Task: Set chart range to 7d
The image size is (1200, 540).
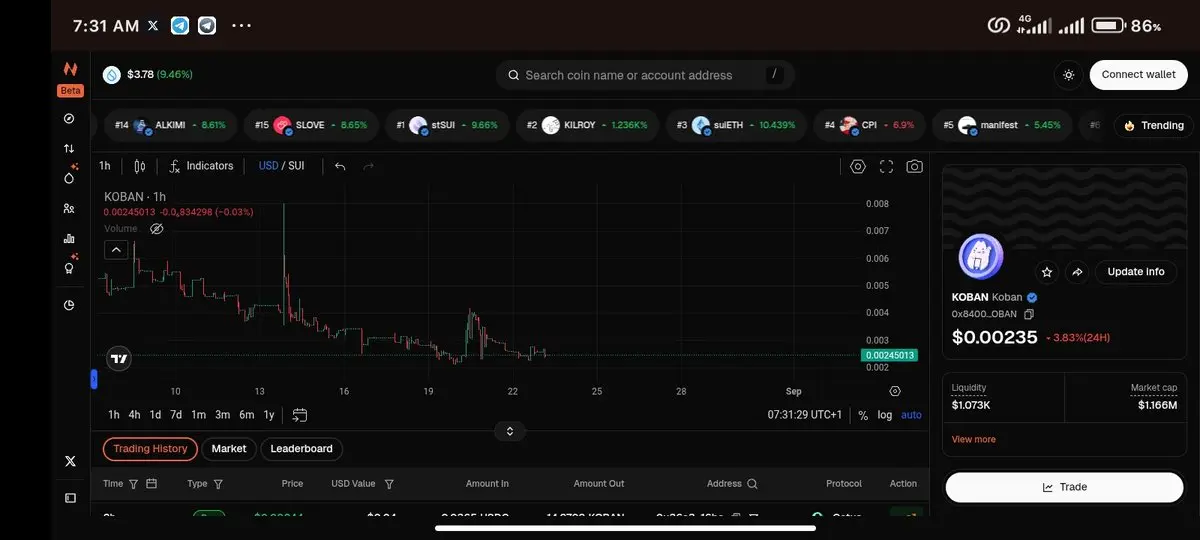Action: (176, 415)
